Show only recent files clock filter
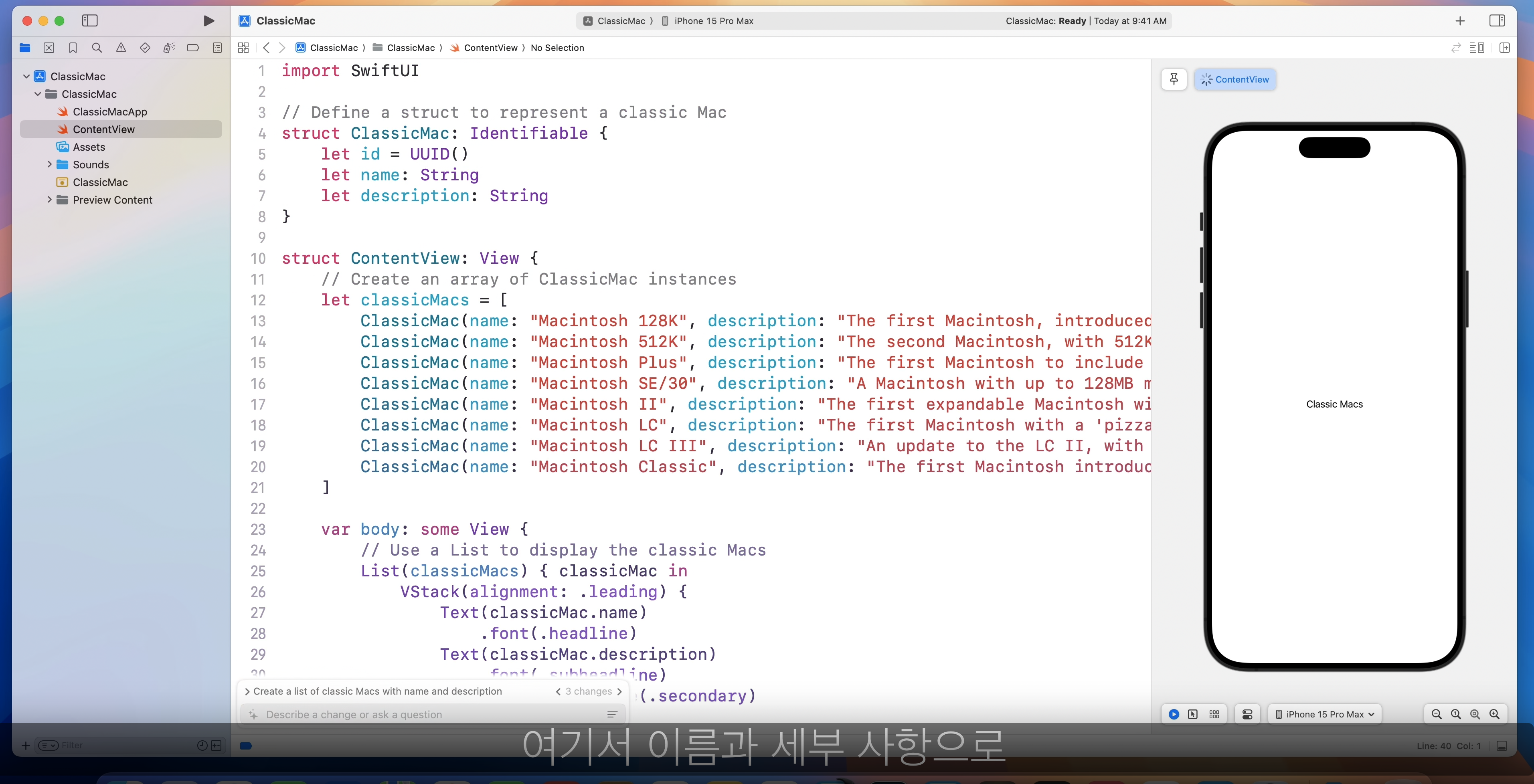 (x=202, y=746)
